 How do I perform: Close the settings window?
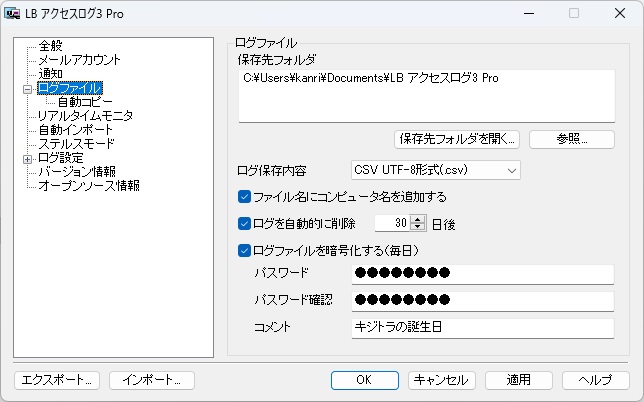(620, 14)
